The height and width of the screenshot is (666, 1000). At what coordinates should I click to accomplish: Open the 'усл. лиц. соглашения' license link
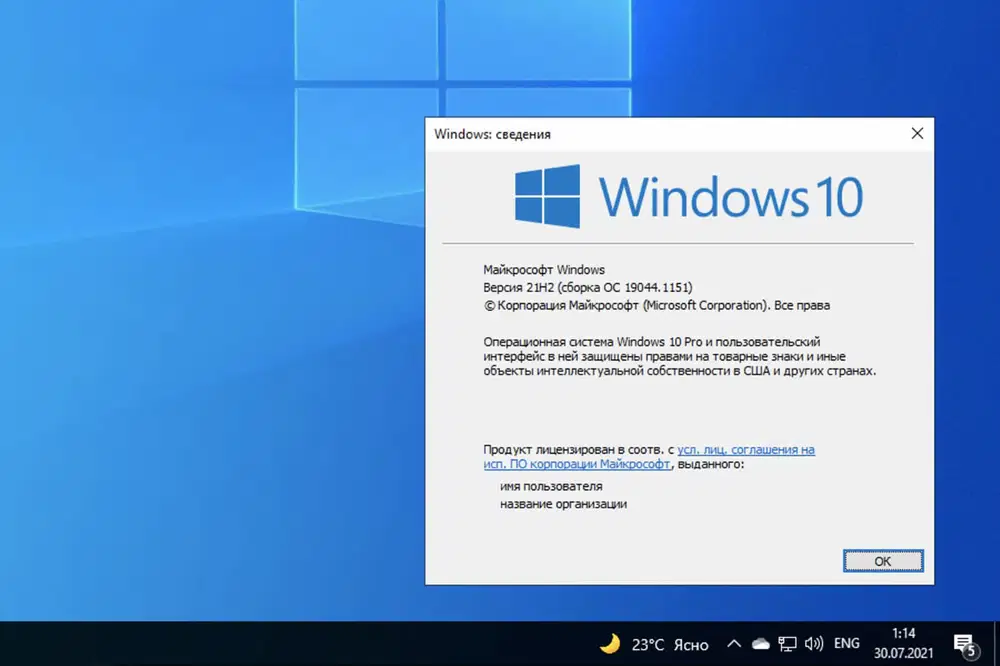click(x=745, y=449)
